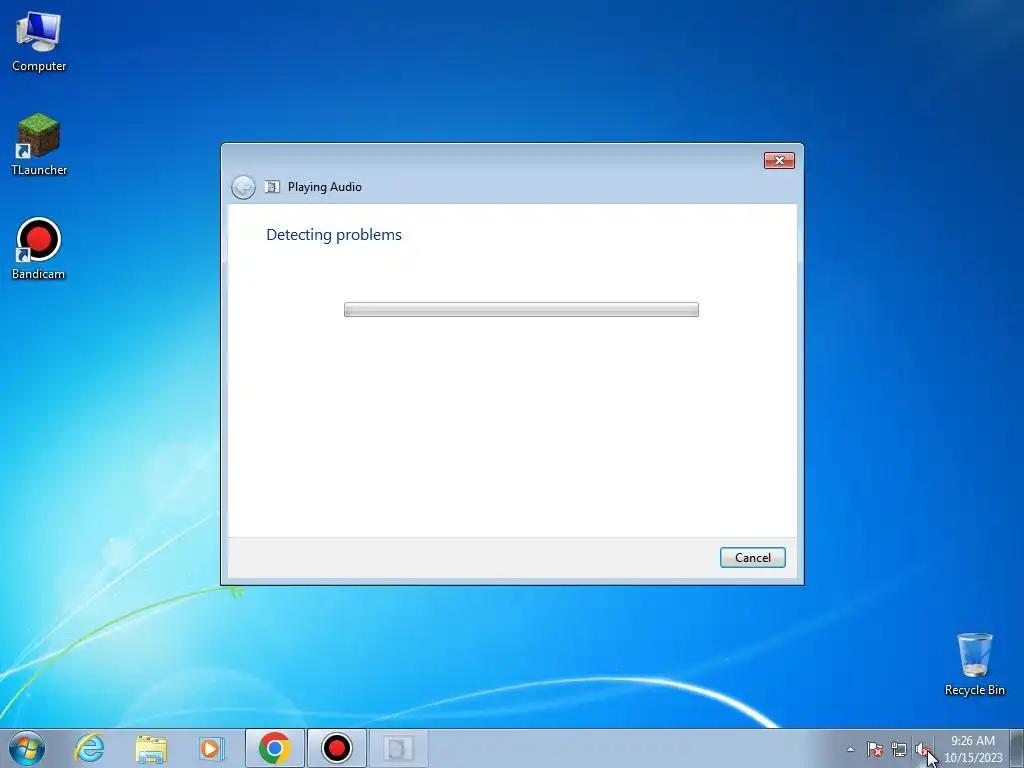Open Windows Explorer folder in taskbar
This screenshot has height=768, width=1024.
click(x=151, y=748)
